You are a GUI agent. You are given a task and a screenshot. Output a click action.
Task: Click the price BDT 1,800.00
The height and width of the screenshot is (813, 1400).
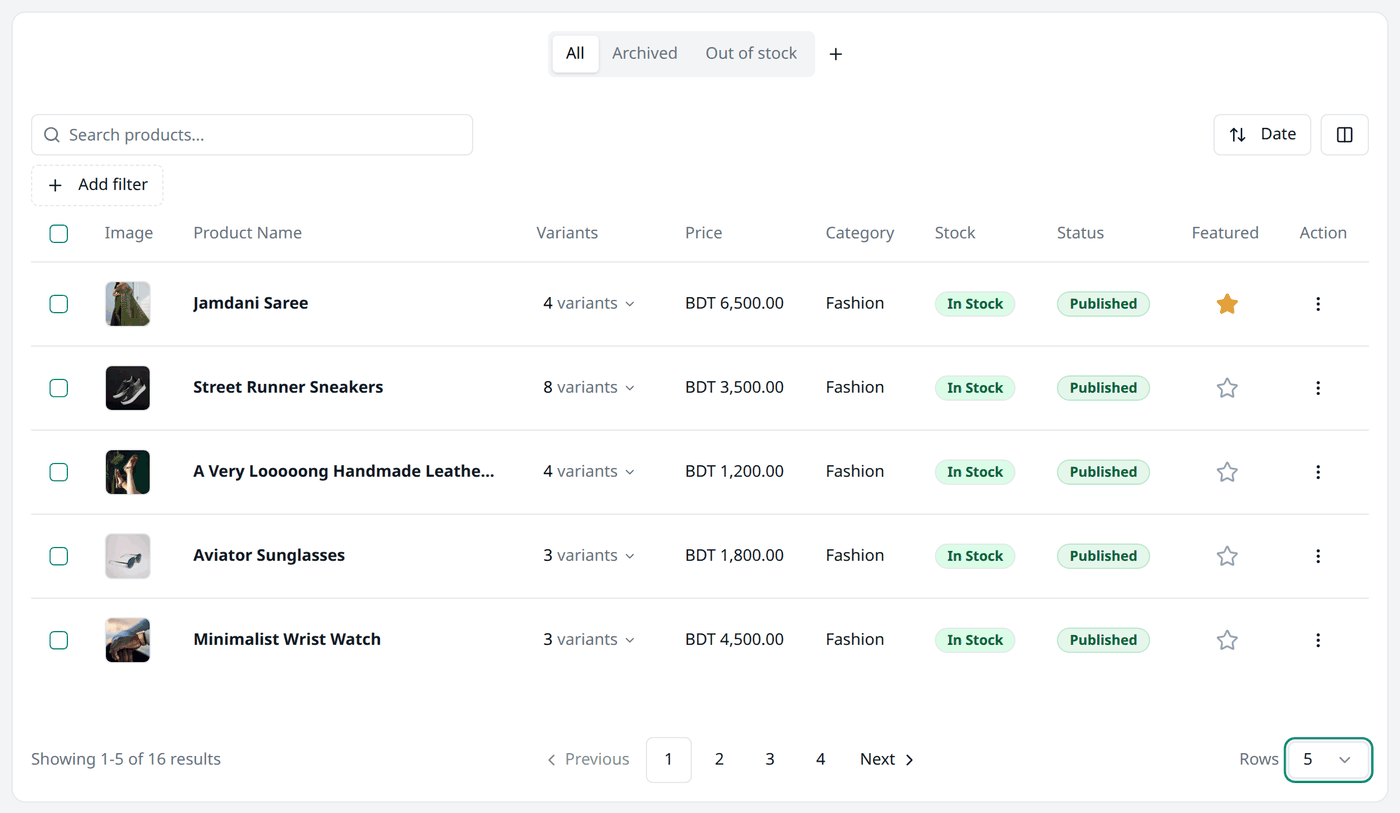734,556
